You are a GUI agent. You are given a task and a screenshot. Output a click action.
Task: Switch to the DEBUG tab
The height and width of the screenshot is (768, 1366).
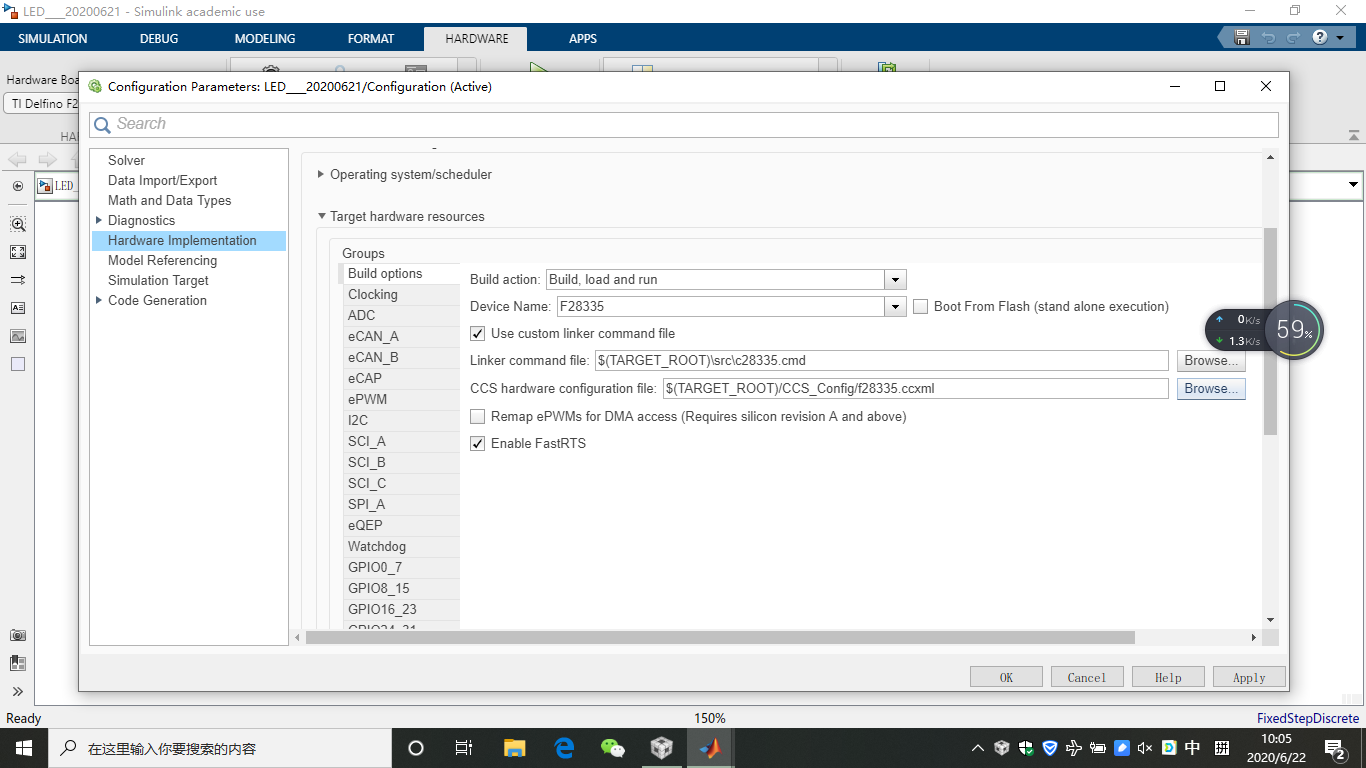pos(159,39)
